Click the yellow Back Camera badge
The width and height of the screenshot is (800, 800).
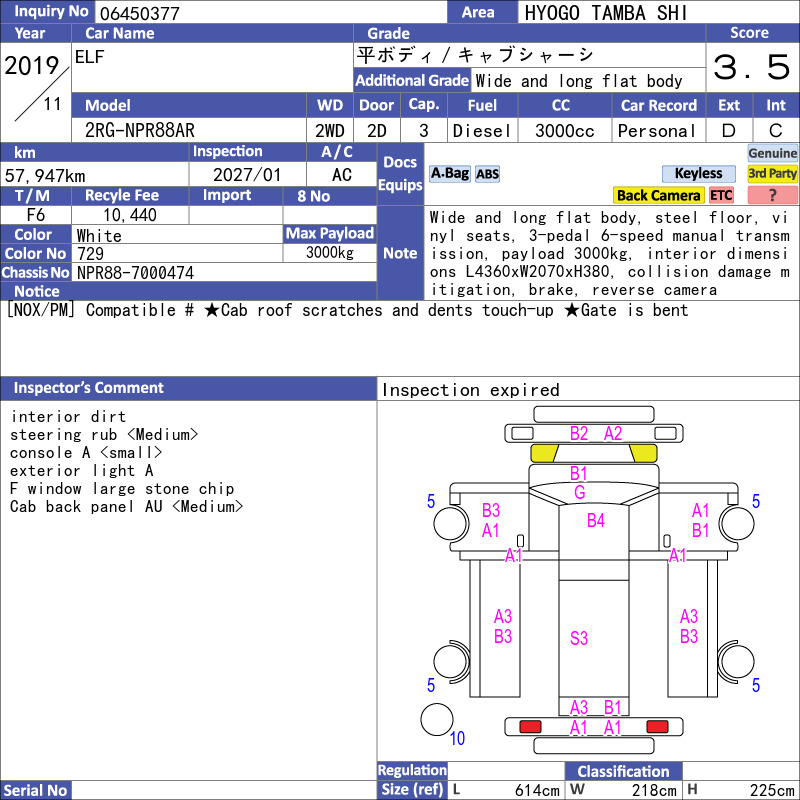[658, 195]
